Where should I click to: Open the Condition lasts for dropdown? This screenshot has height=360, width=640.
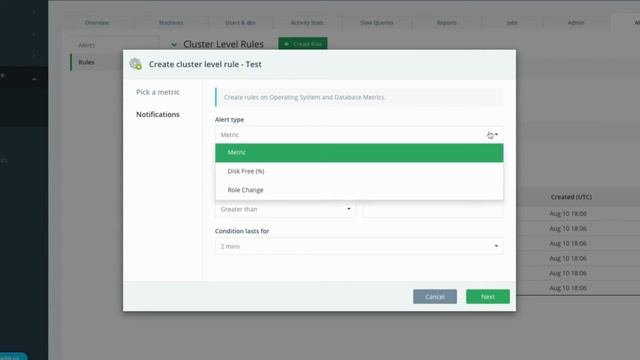point(359,246)
